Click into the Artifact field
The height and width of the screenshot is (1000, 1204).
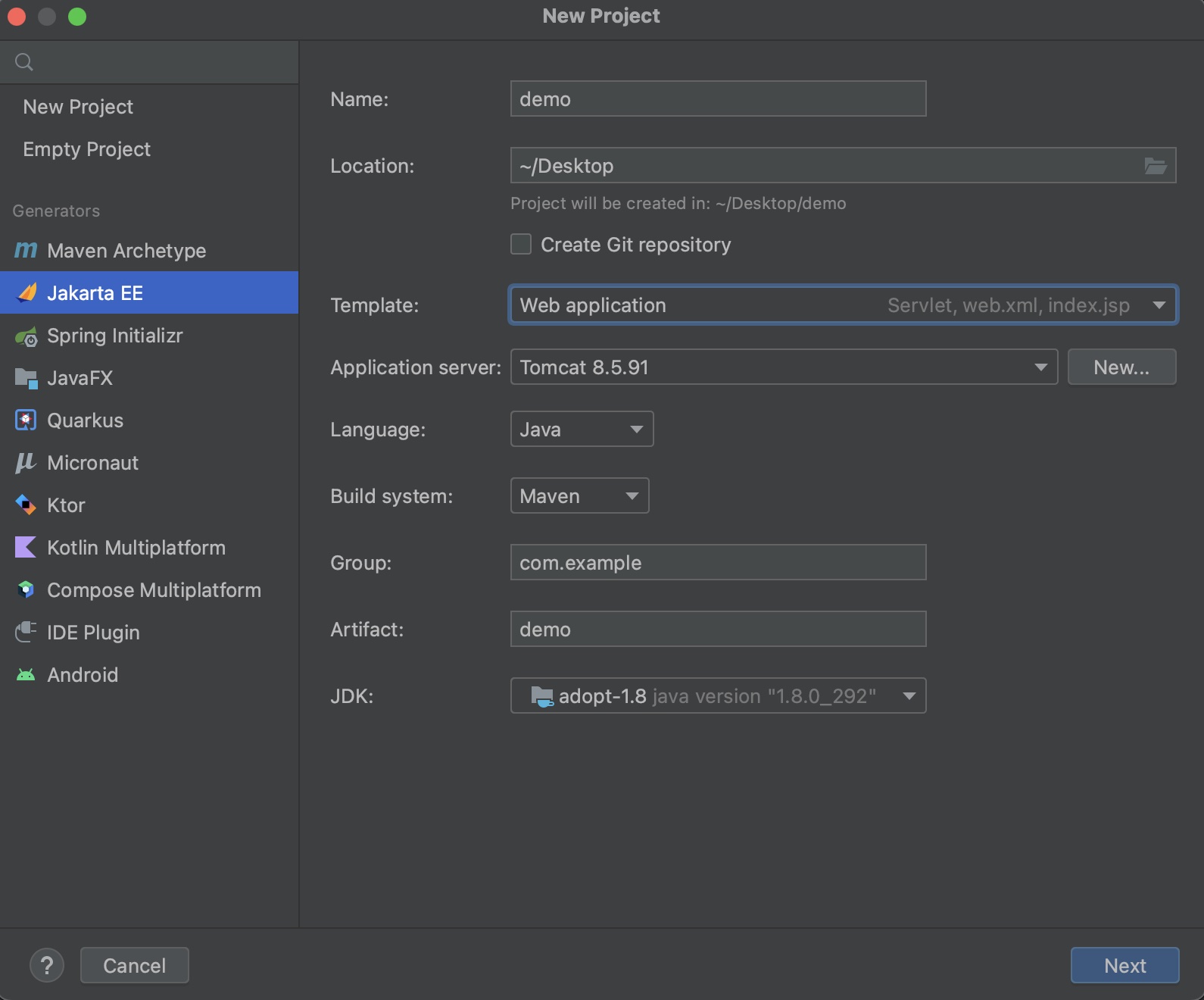click(718, 629)
